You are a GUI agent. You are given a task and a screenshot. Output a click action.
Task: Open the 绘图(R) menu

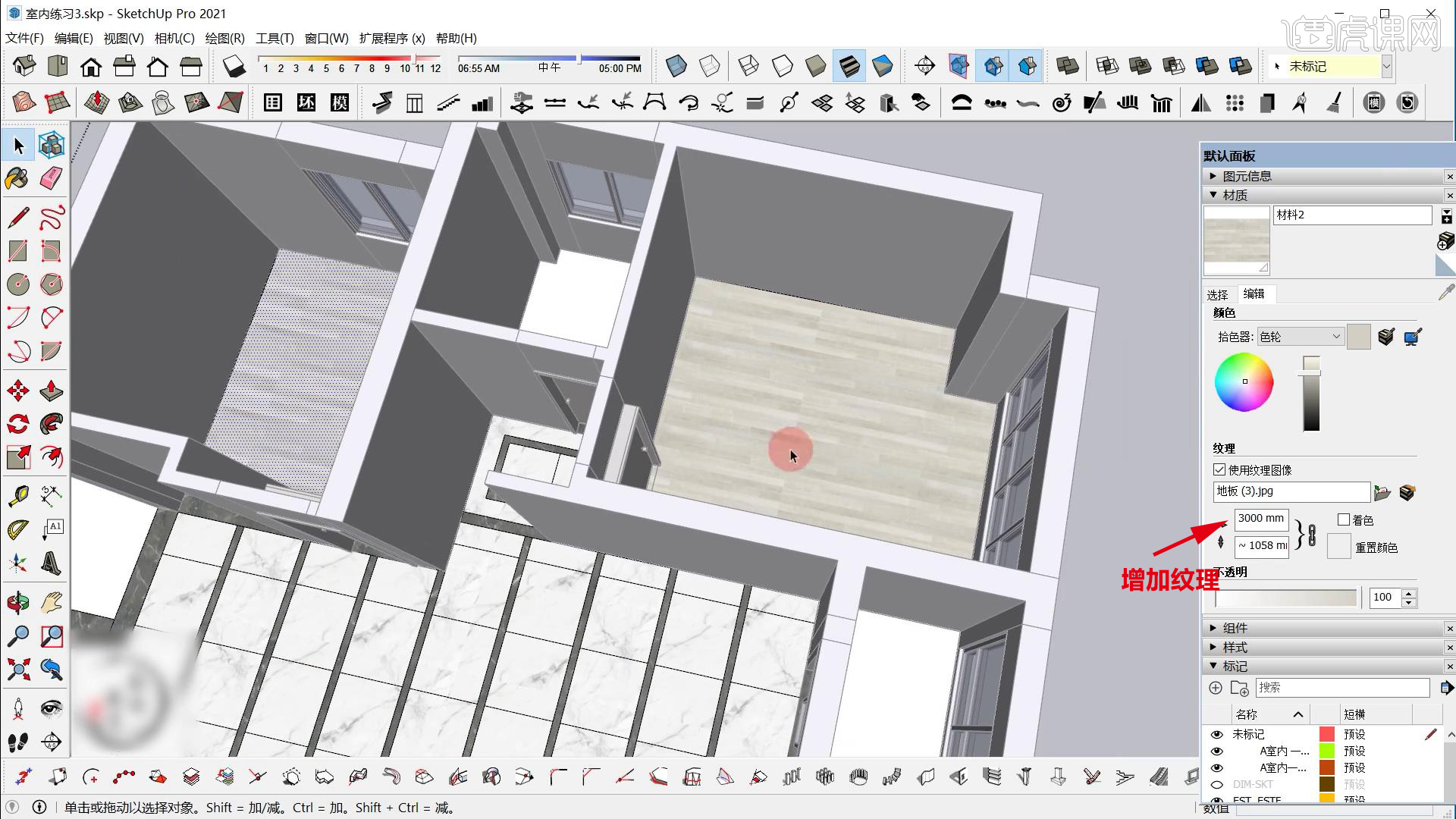(x=225, y=38)
